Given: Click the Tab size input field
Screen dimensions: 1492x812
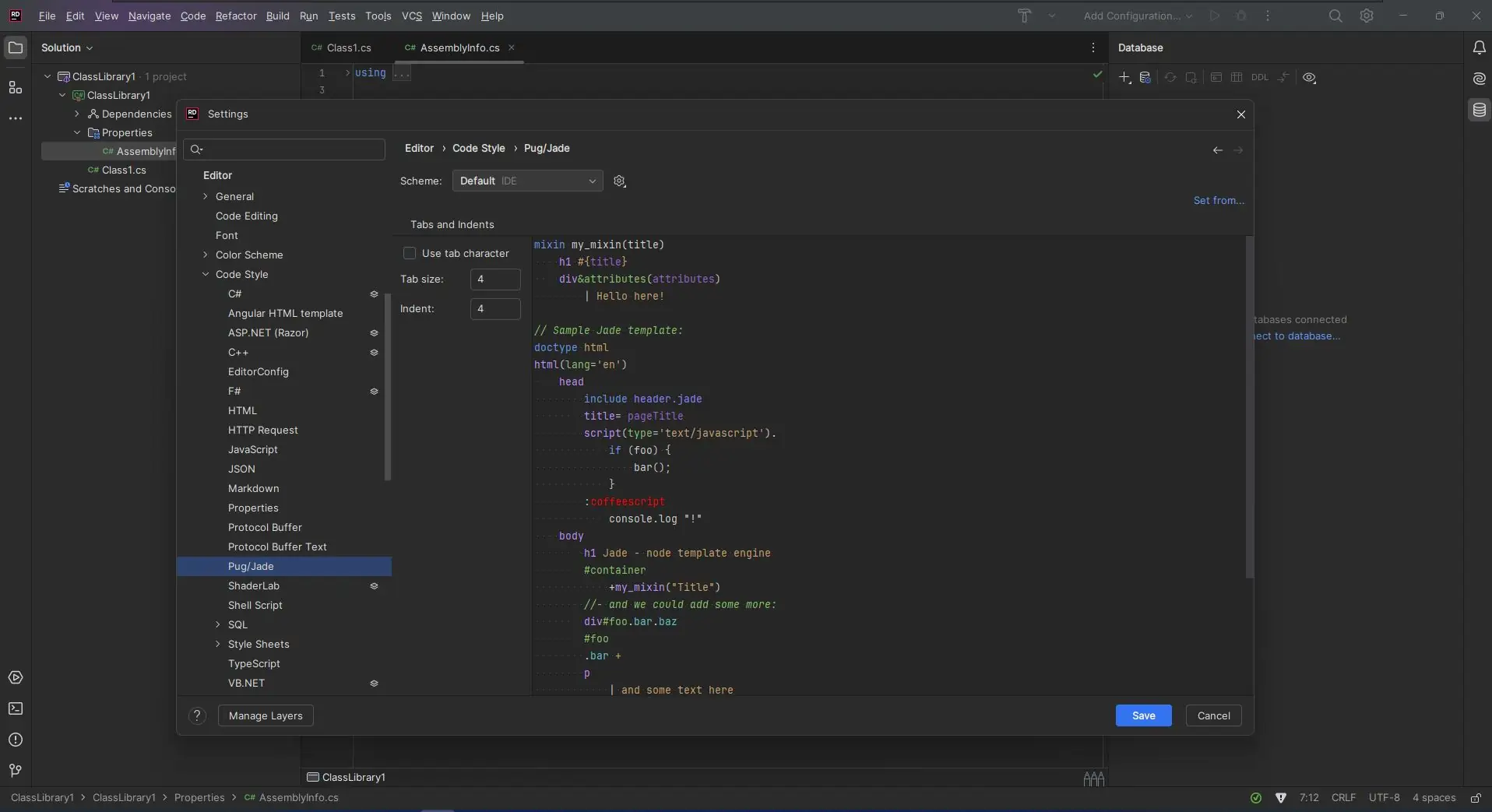Looking at the screenshot, I should pyautogui.click(x=495, y=279).
